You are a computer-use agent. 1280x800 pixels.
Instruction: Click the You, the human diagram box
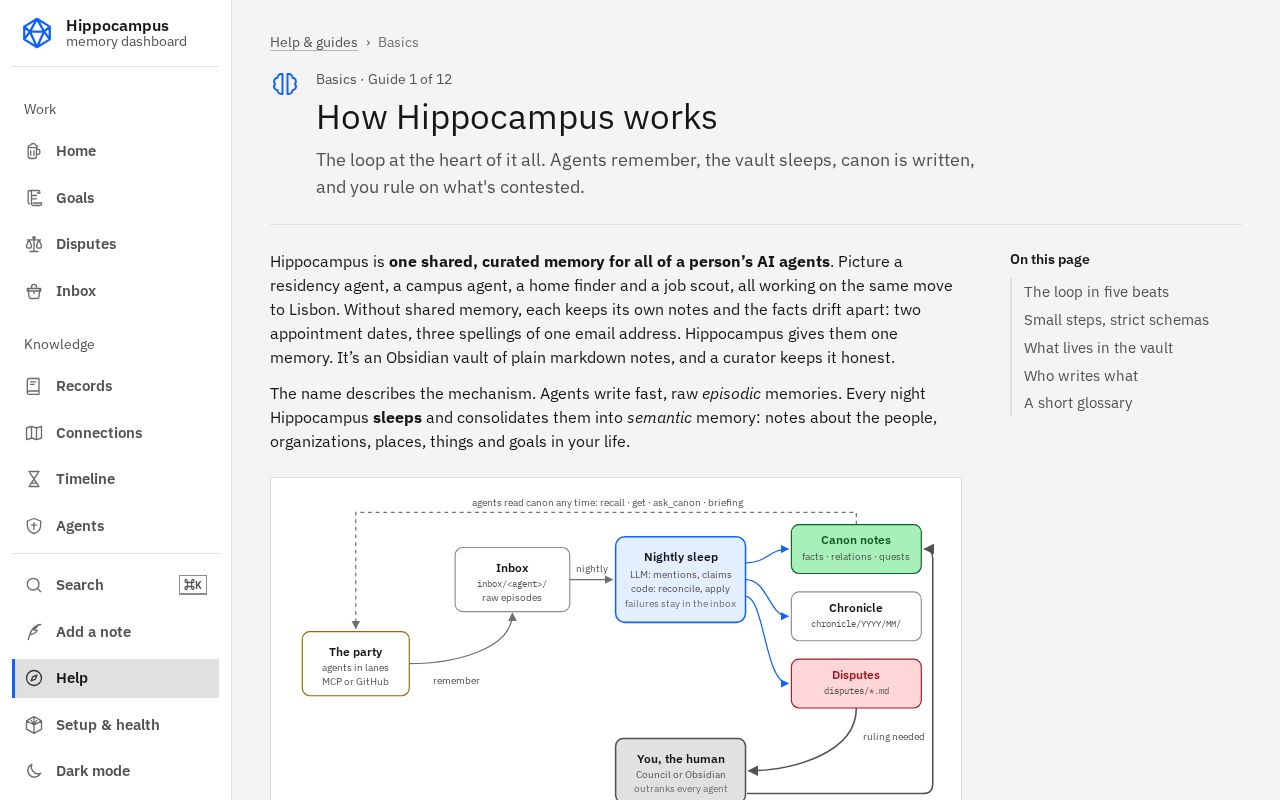pyautogui.click(x=680, y=770)
